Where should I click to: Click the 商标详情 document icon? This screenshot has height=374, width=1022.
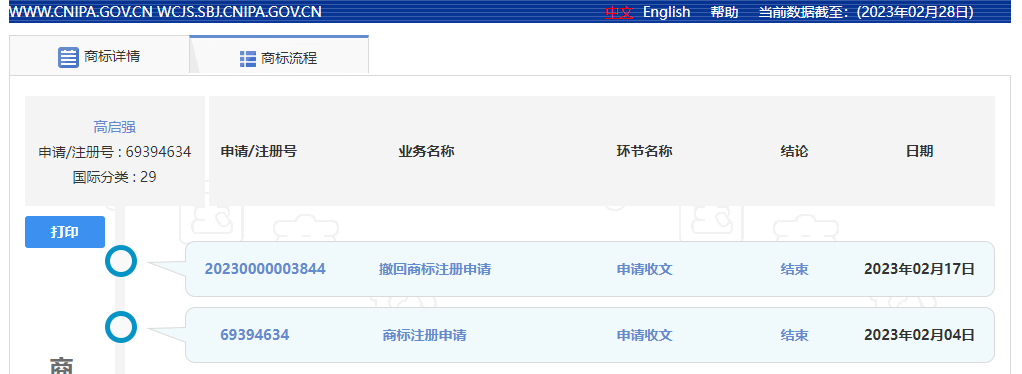point(68,57)
